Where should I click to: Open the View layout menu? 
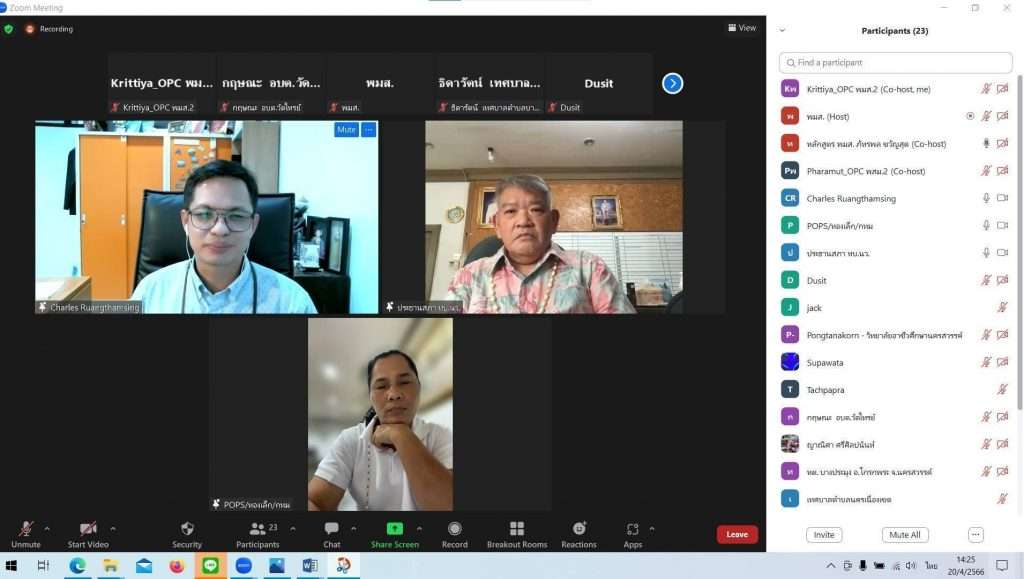(741, 28)
